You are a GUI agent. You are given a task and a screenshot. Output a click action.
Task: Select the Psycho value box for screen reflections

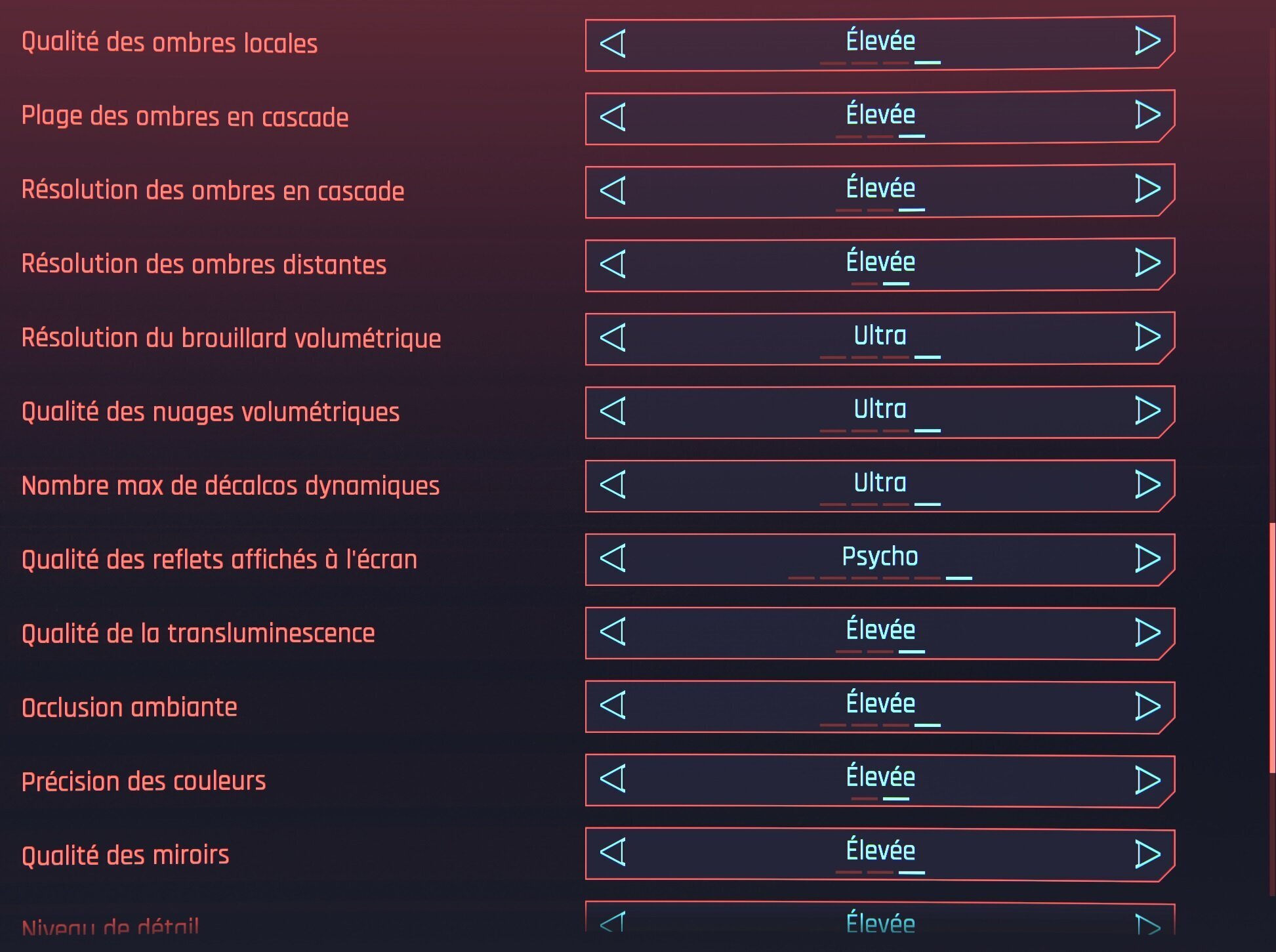880,557
